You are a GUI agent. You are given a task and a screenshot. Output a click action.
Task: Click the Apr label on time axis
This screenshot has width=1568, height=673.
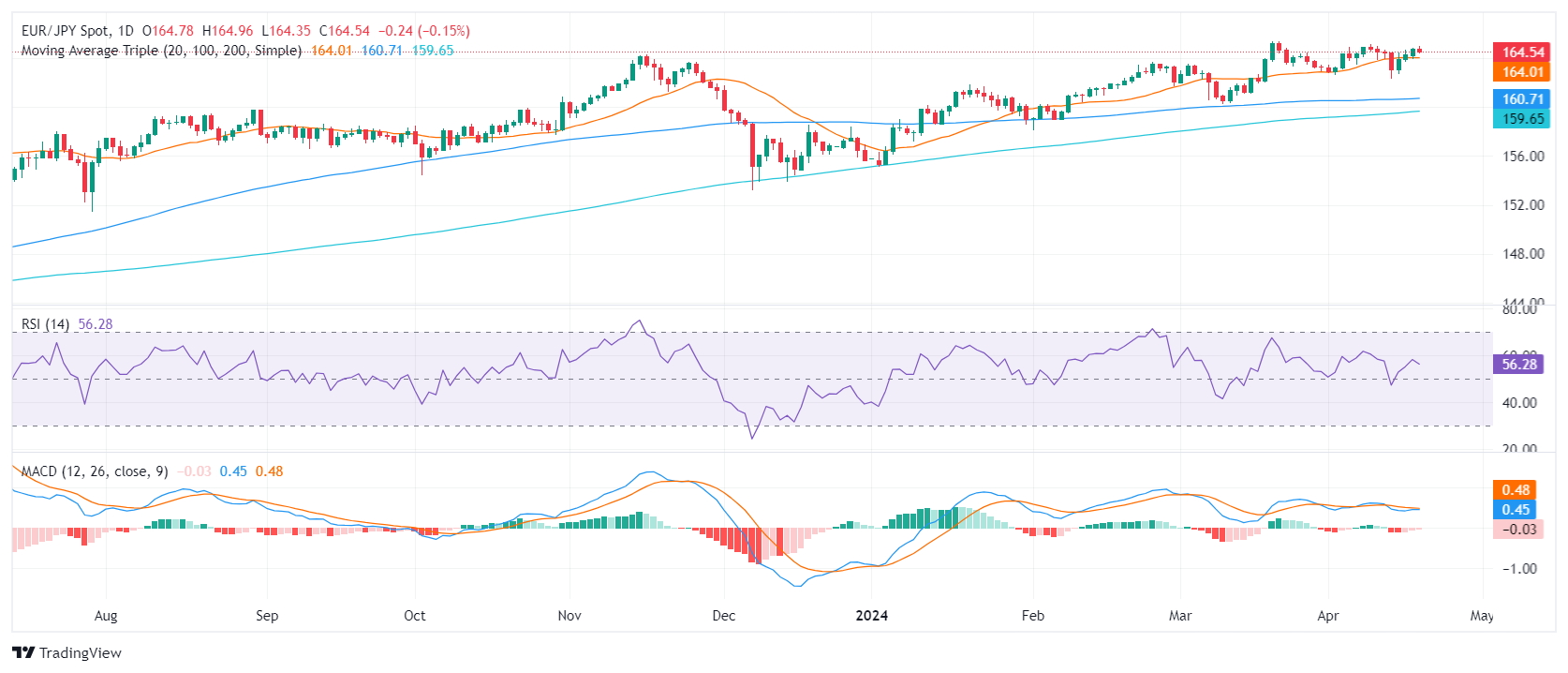(1328, 616)
